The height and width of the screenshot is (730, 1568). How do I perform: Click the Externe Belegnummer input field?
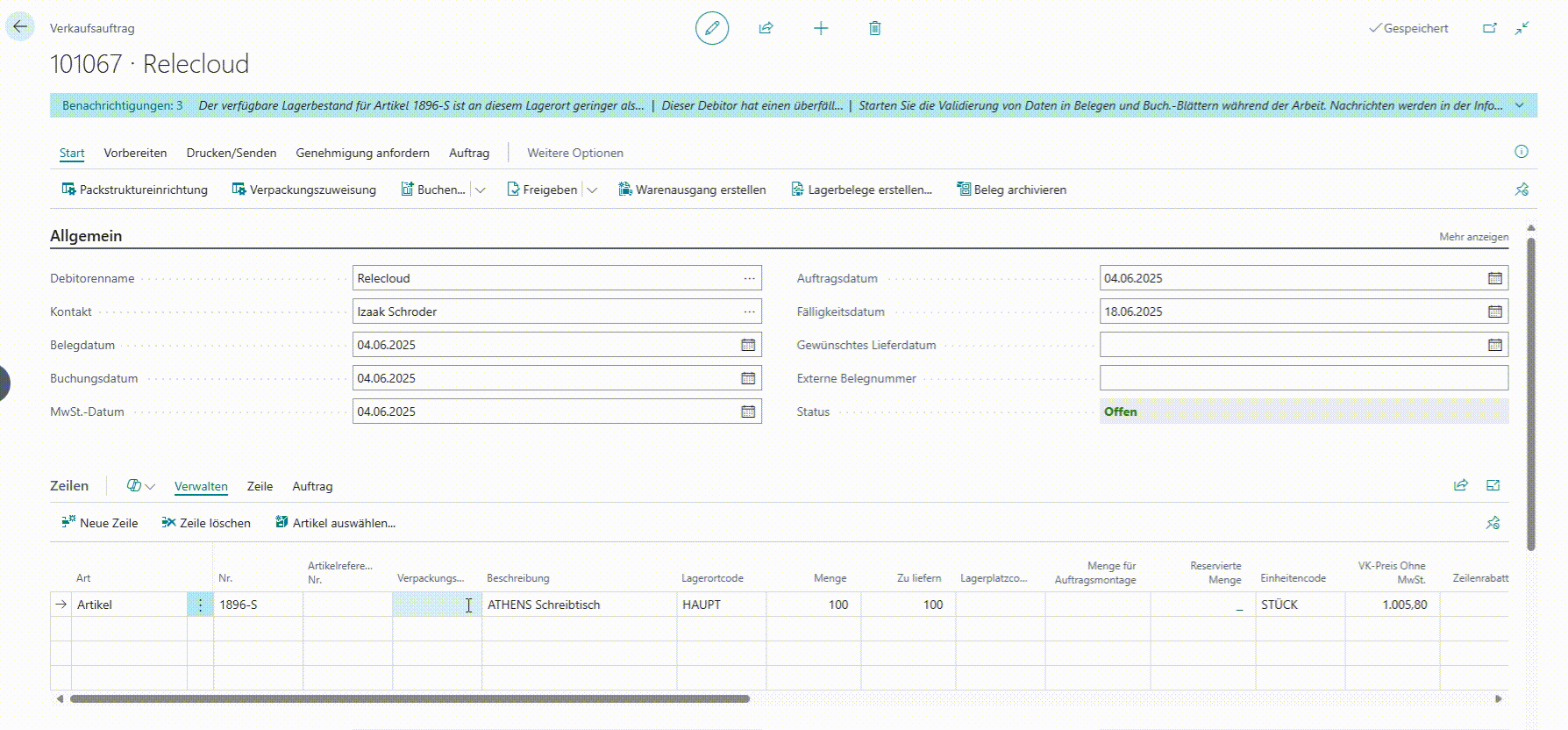pyautogui.click(x=1304, y=378)
